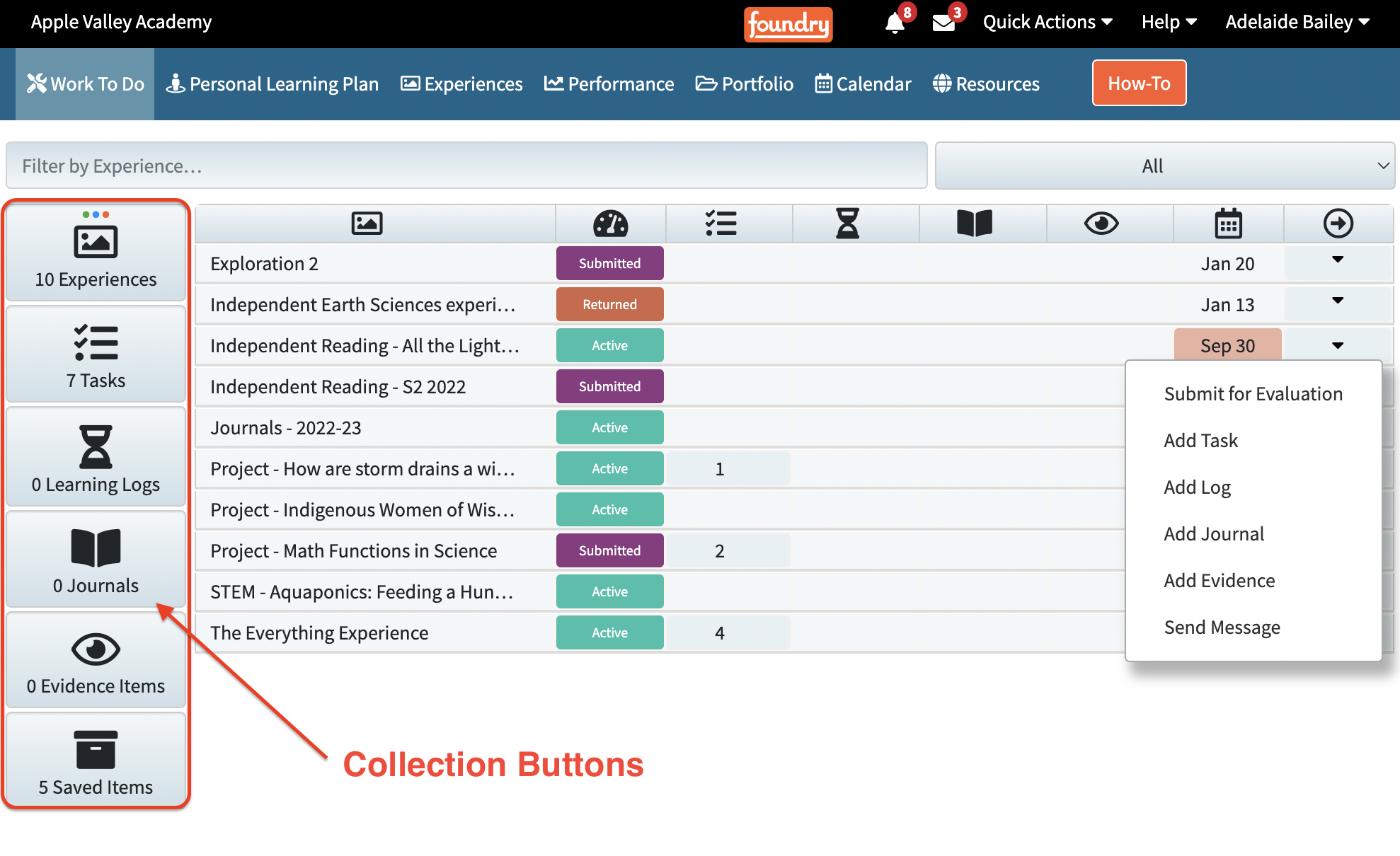1400x856 pixels.
Task: Click the hourglass logs column header icon
Action: click(847, 224)
